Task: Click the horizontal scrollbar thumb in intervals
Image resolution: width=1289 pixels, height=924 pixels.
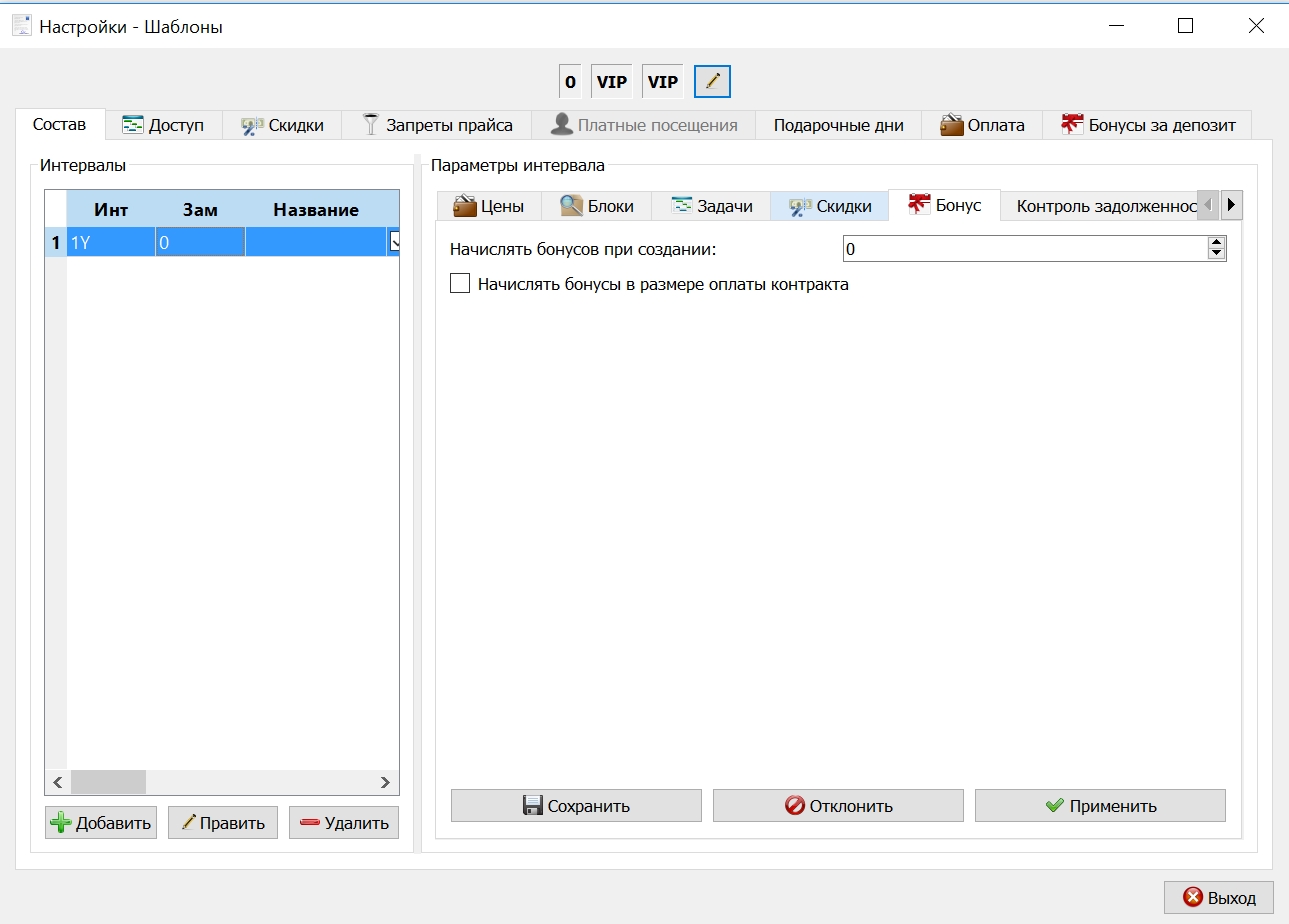Action: [x=108, y=782]
